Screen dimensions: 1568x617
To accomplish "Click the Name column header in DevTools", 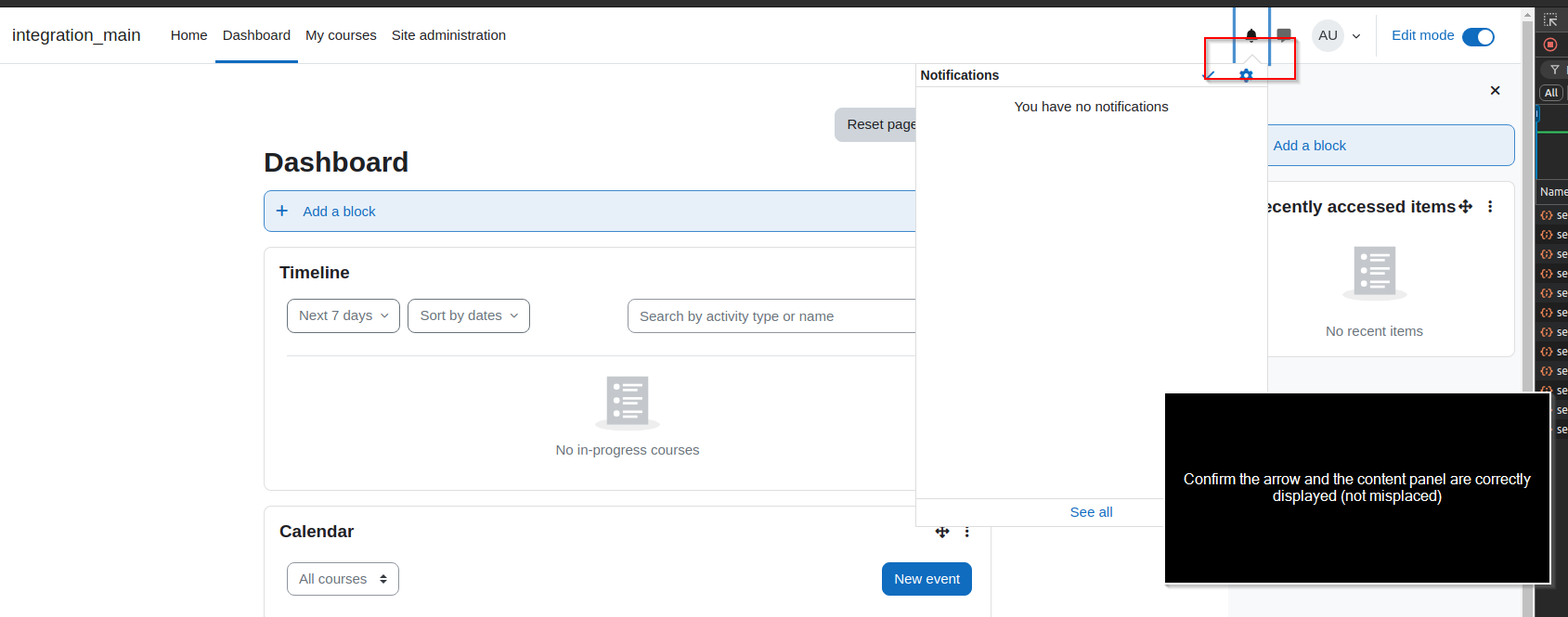I will tap(1553, 192).
